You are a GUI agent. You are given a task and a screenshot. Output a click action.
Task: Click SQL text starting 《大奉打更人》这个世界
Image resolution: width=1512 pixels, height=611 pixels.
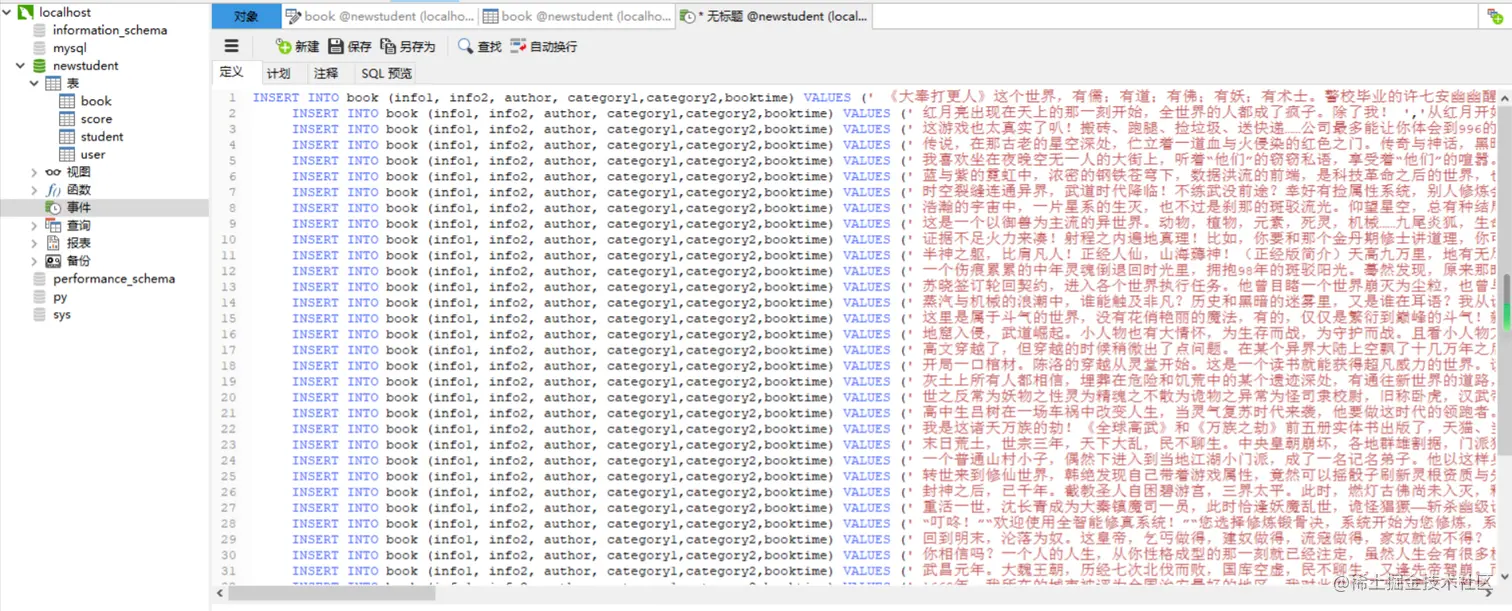pyautogui.click(x=1191, y=97)
